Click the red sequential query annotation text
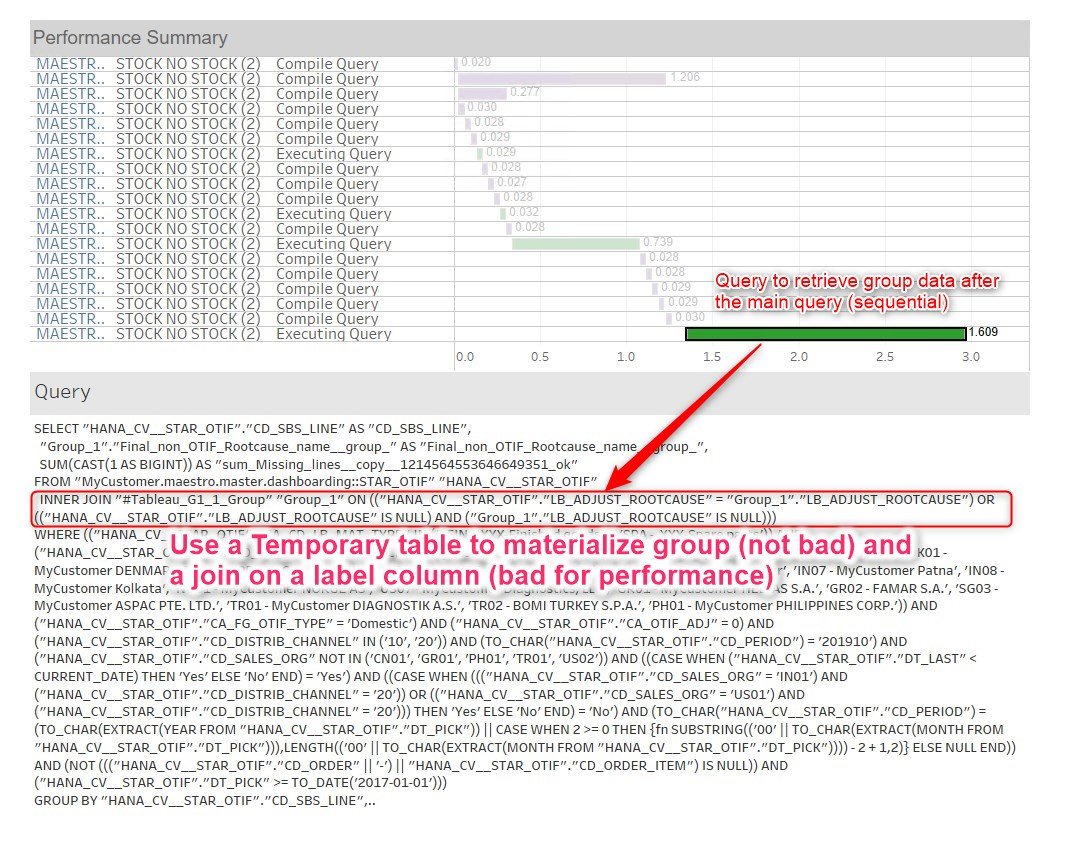Viewport: 1066px width, 849px height. point(857,291)
